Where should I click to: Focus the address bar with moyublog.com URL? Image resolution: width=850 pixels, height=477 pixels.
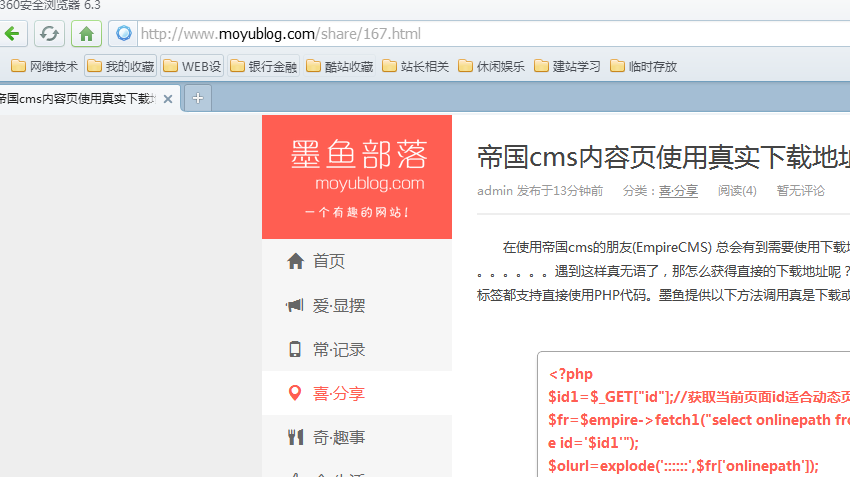click(493, 34)
